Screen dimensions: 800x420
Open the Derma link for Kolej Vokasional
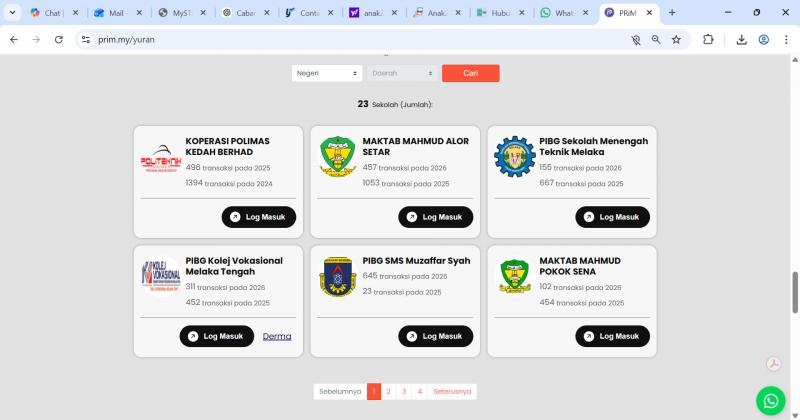(x=277, y=337)
